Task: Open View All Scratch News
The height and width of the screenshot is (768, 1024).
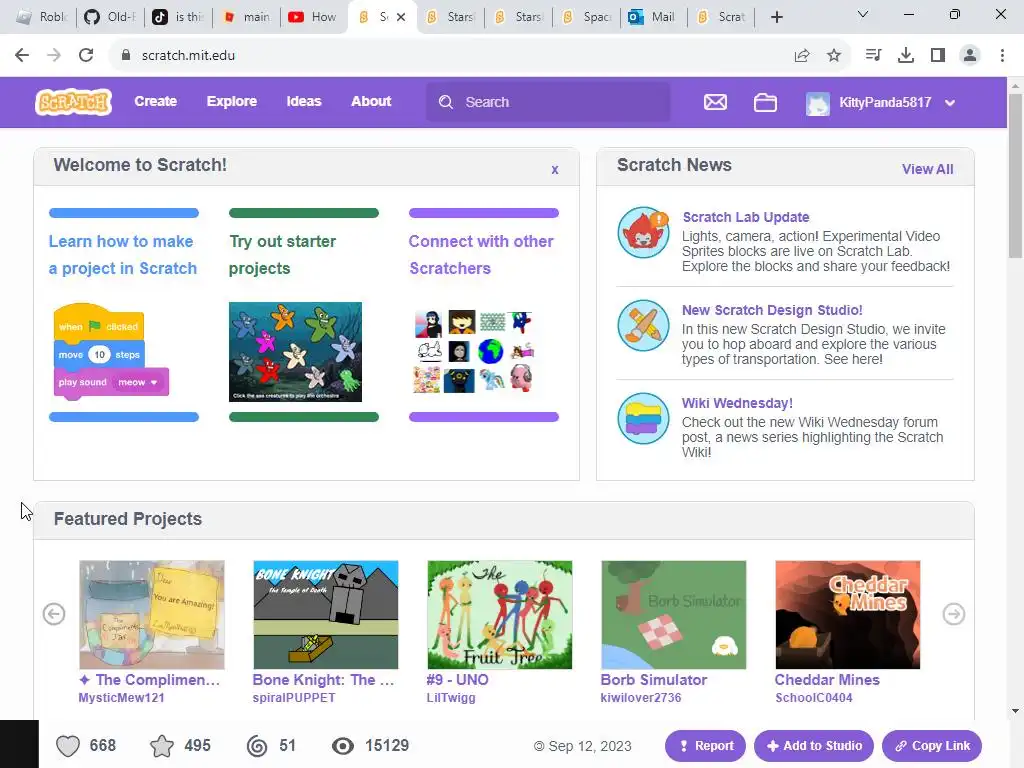Action: 927,169
